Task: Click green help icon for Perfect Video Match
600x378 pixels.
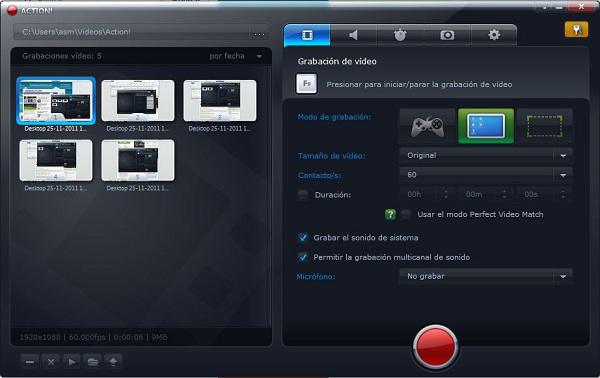Action: [390, 214]
